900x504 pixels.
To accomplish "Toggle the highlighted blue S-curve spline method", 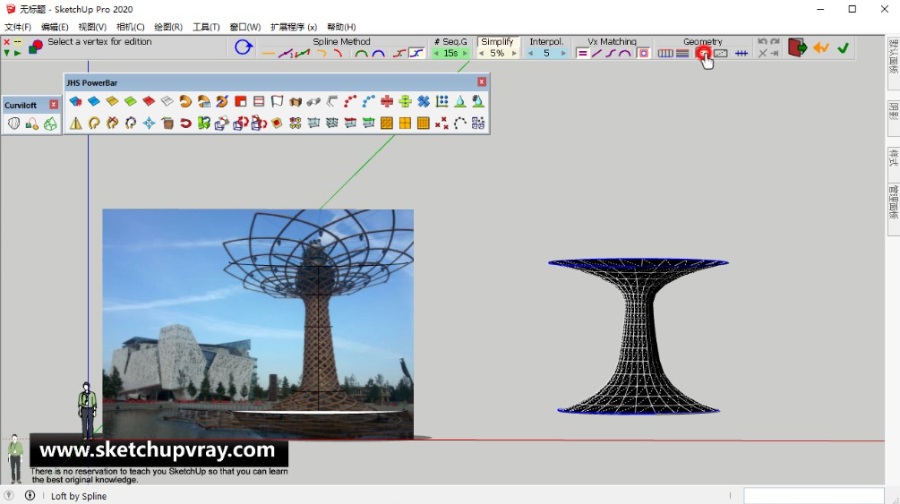I will point(416,53).
